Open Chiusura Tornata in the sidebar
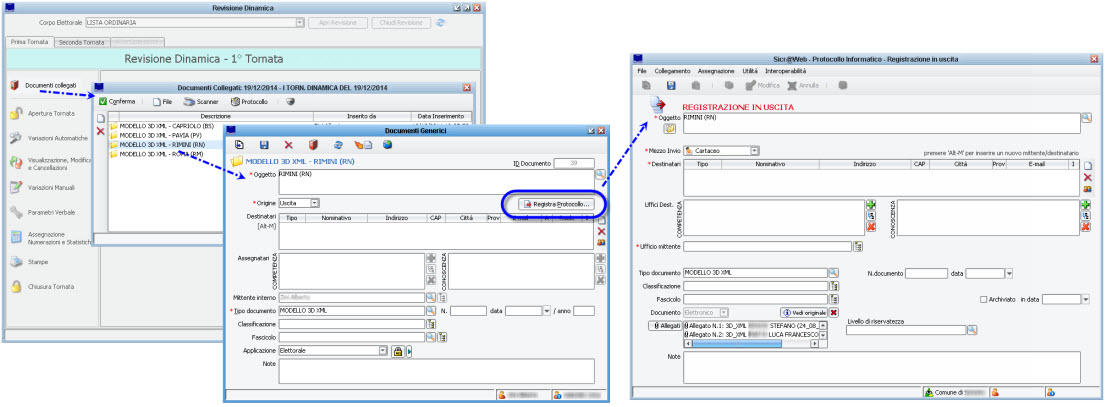The height and width of the screenshot is (407, 1113). click(x=43, y=287)
